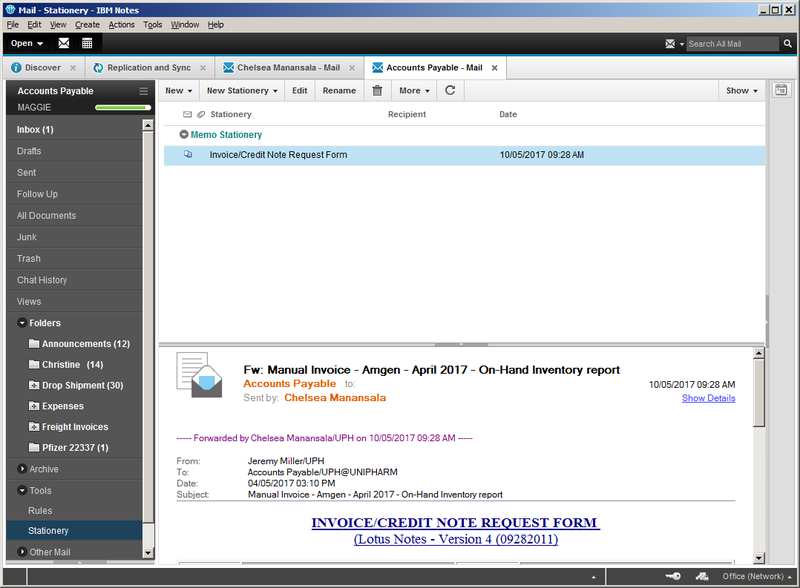800x588 pixels.
Task: Switch to the Discover tab
Action: [43, 67]
